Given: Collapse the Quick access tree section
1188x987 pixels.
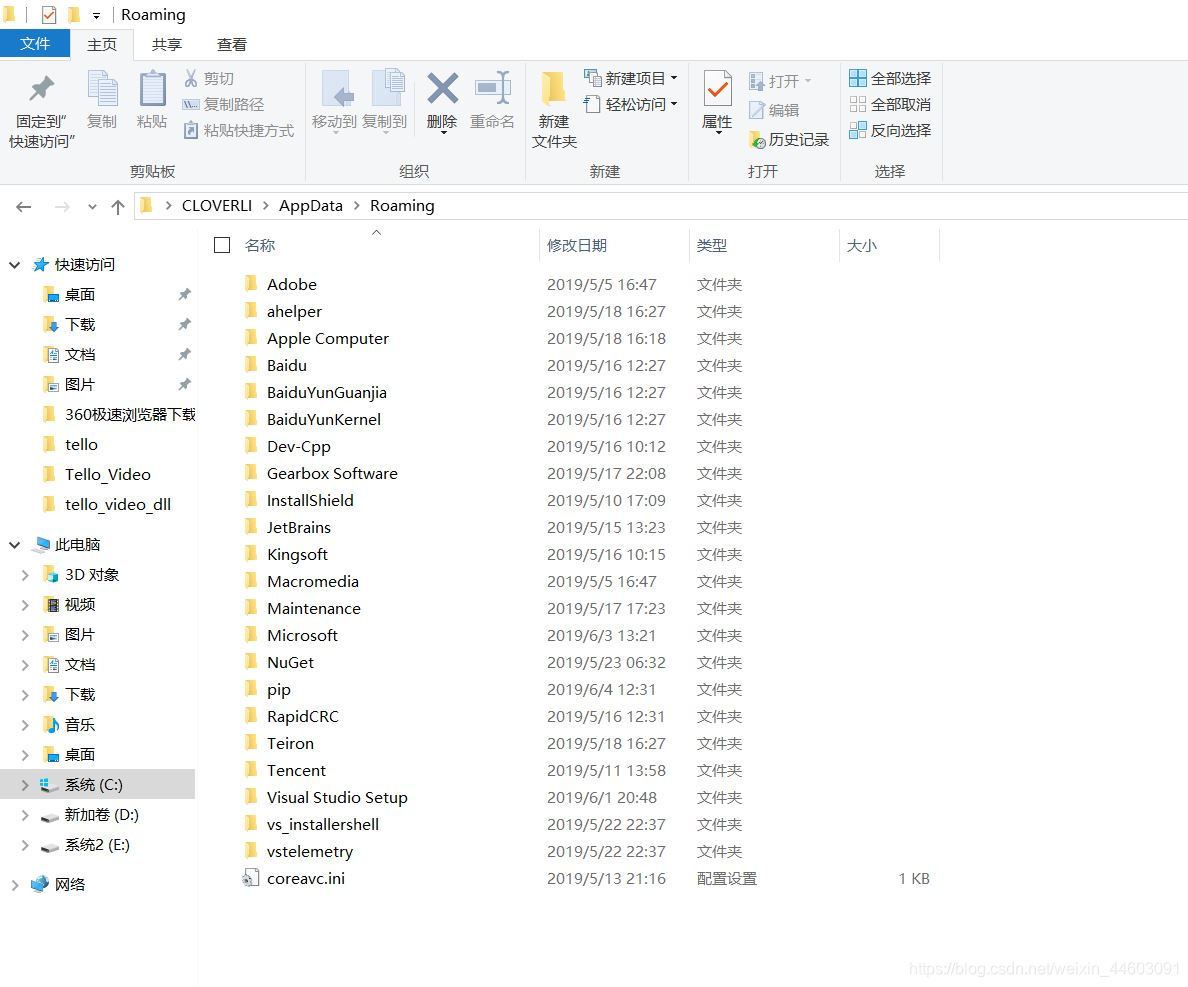Looking at the screenshot, I should 14,264.
